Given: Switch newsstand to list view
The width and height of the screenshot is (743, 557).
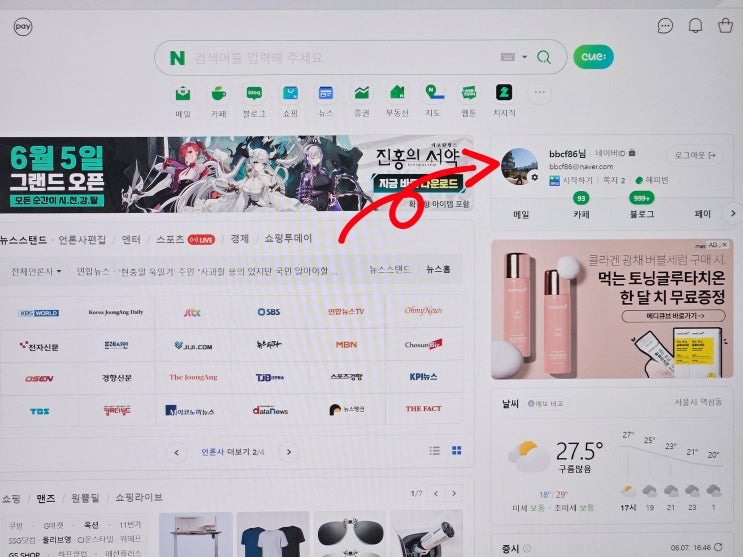Looking at the screenshot, I should pos(435,450).
